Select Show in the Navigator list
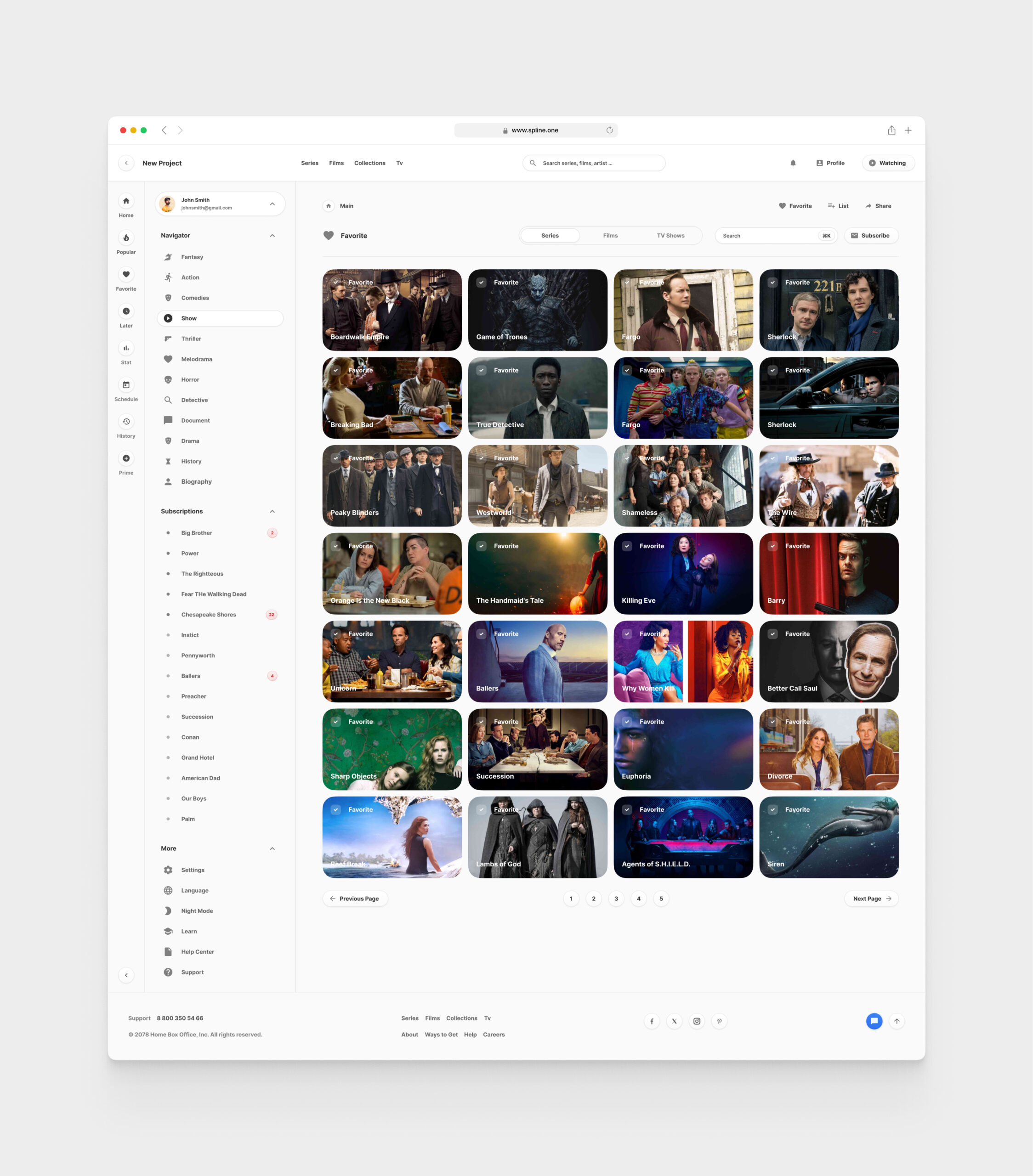 (220, 318)
